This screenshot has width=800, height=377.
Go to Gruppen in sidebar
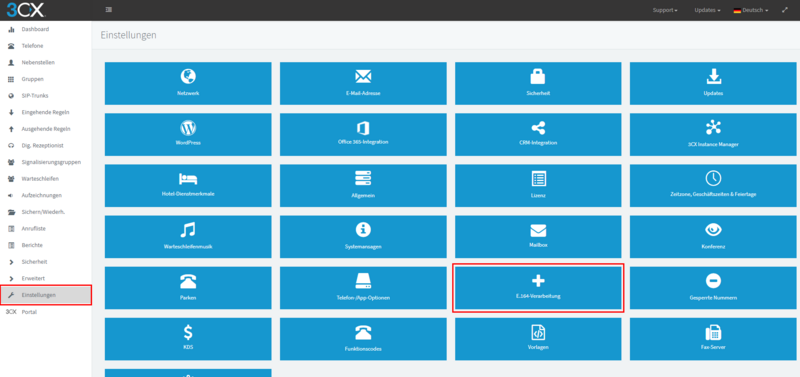pos(46,79)
